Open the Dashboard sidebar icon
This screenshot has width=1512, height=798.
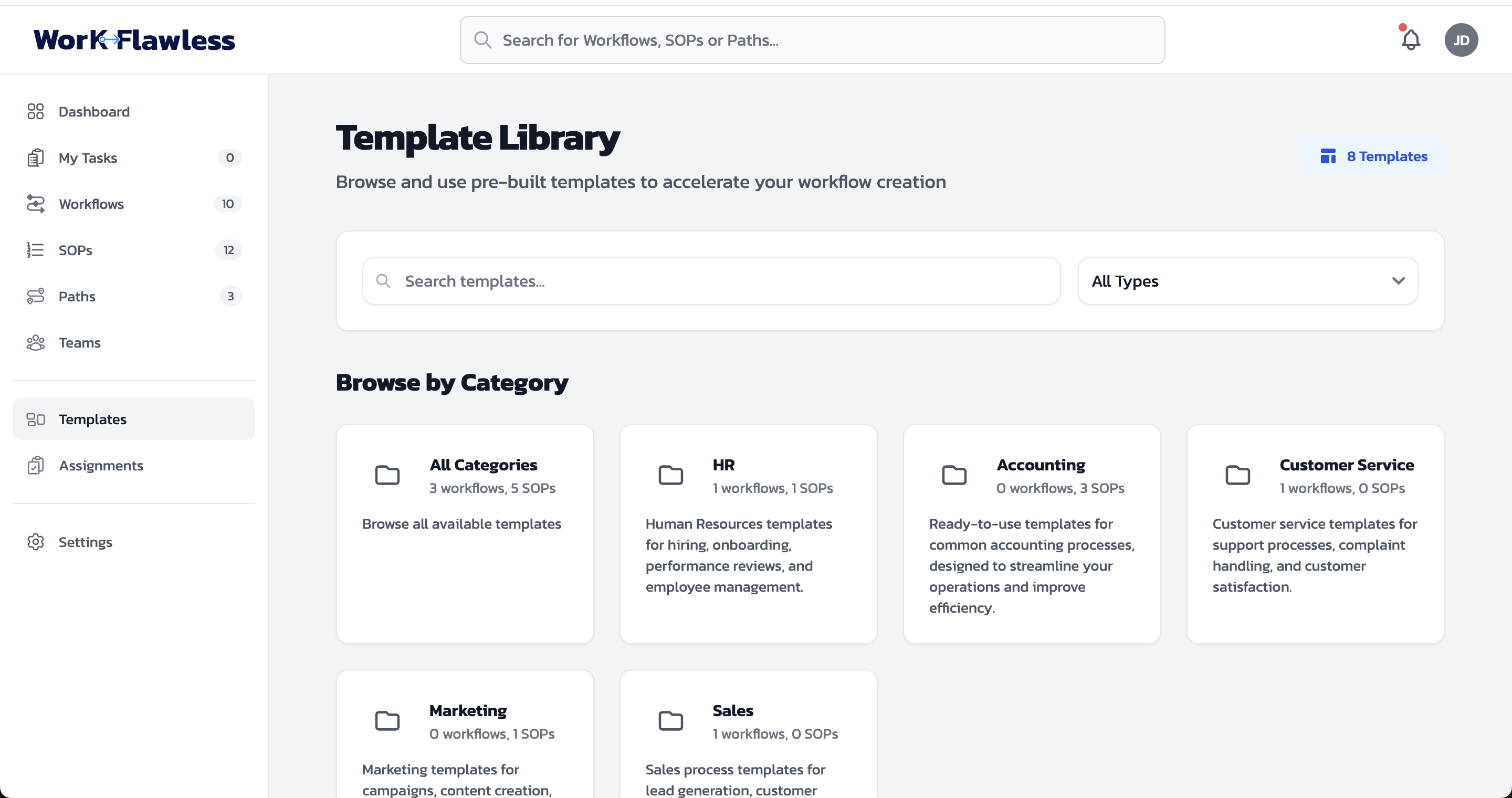click(x=36, y=111)
